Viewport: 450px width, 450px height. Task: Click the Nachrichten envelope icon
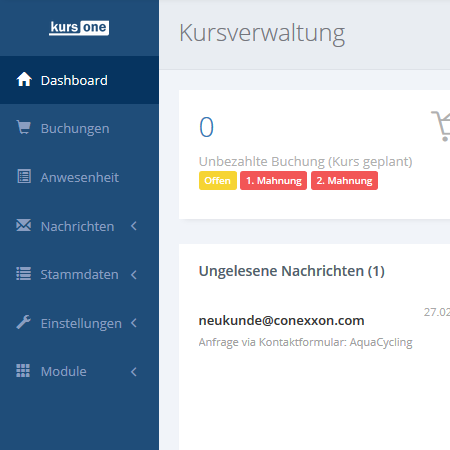click(24, 225)
